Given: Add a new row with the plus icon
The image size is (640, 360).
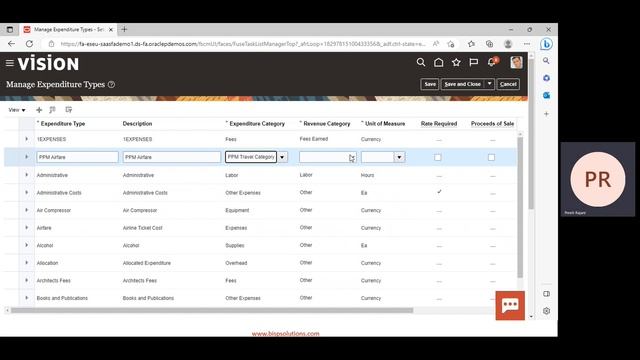Looking at the screenshot, I should click(x=39, y=110).
